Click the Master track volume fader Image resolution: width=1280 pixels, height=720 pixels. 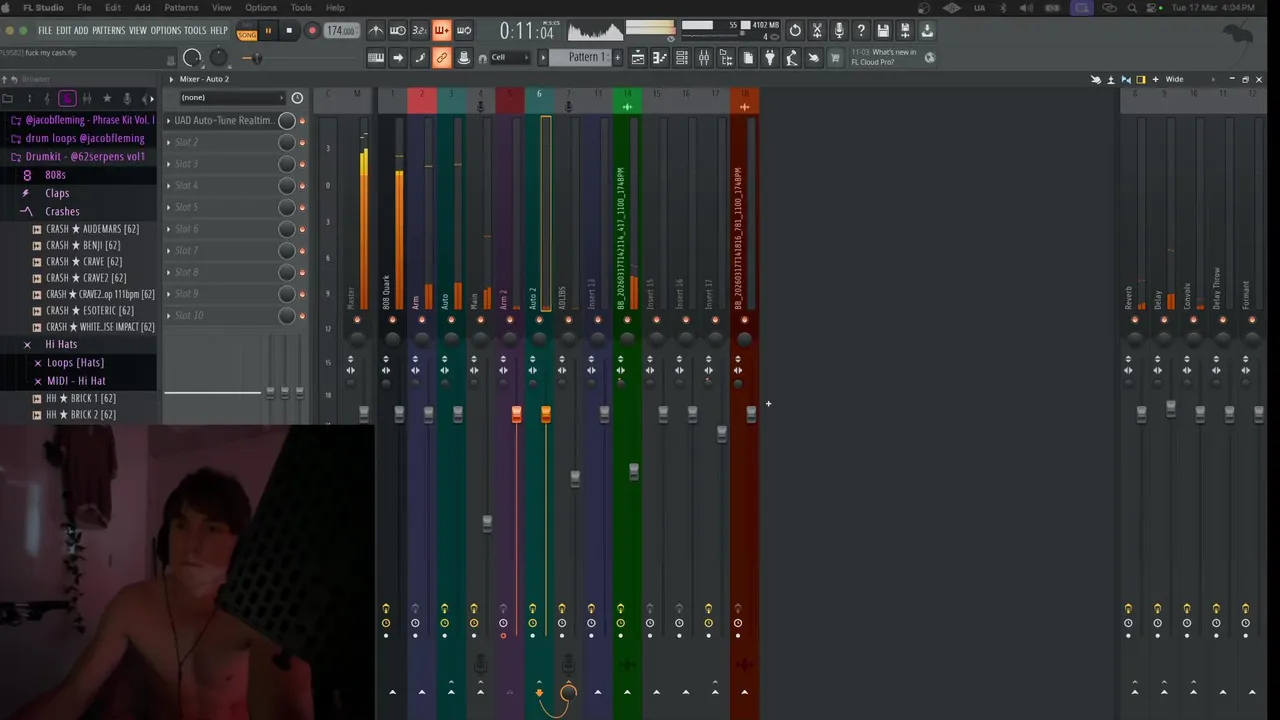coord(363,413)
